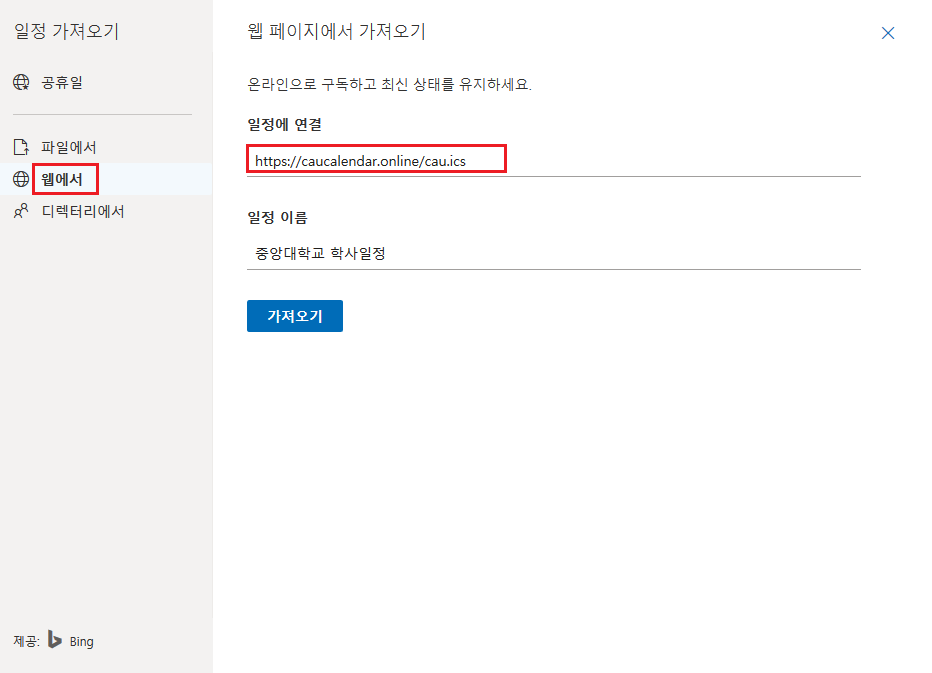Click the X to close the import dialog
Viewport: 932px width, 673px height.
[888, 32]
